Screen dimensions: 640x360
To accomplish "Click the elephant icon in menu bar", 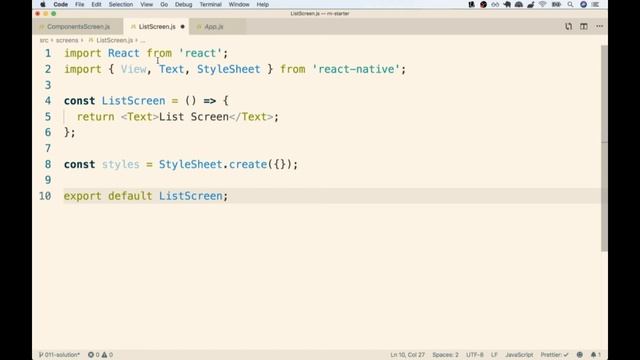I will click(x=507, y=4).
